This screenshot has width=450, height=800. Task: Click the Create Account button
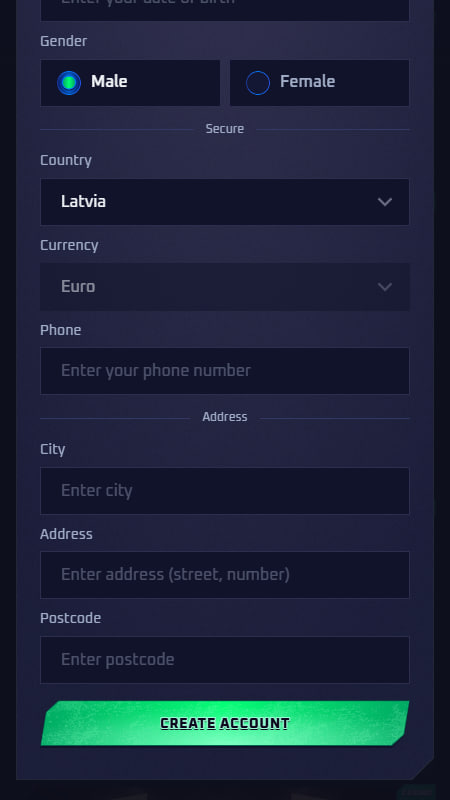(x=225, y=723)
